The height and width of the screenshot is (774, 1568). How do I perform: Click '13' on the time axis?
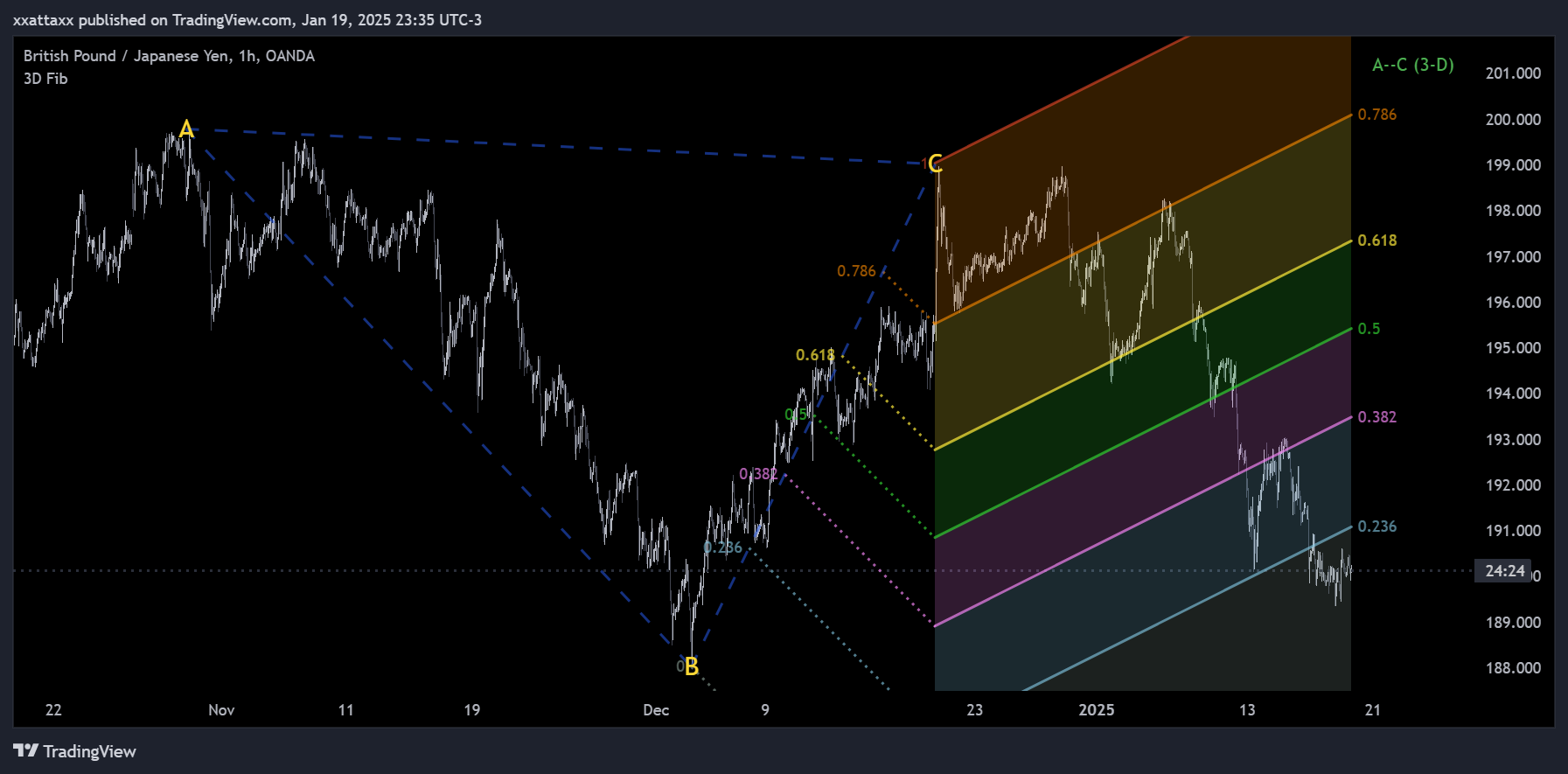click(x=1247, y=710)
